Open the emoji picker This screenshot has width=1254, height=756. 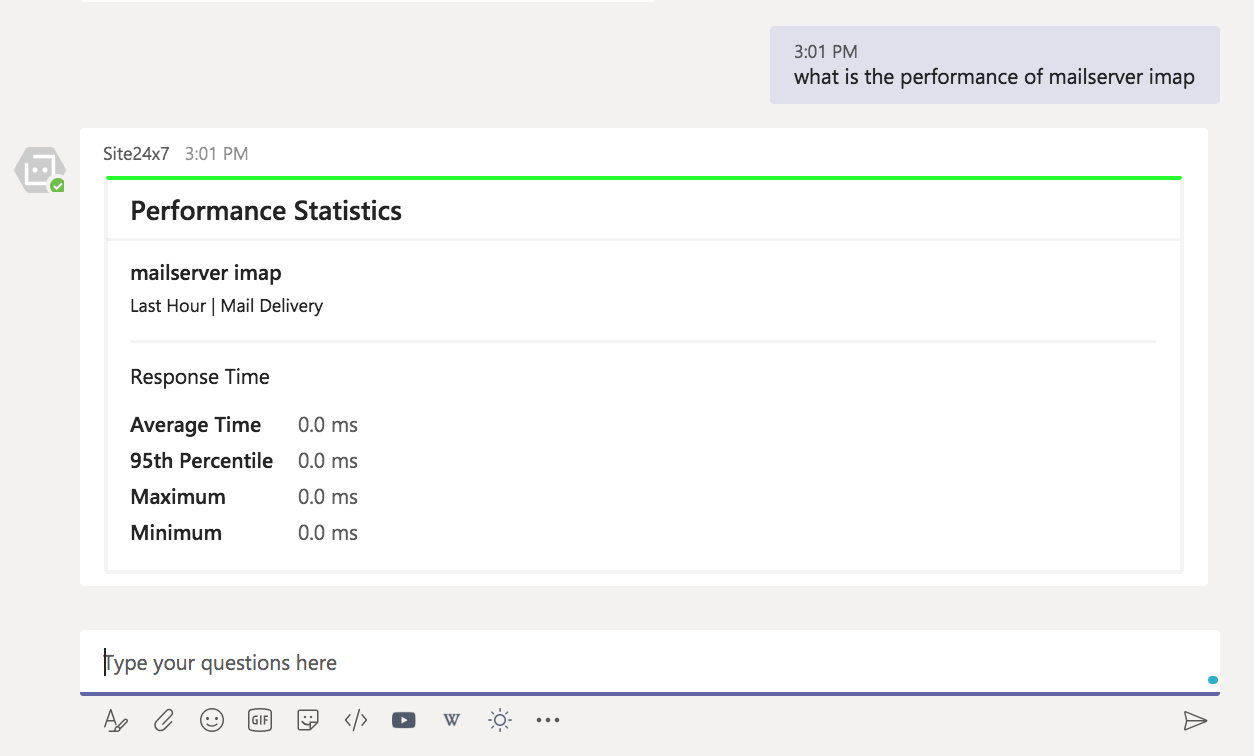pos(212,720)
